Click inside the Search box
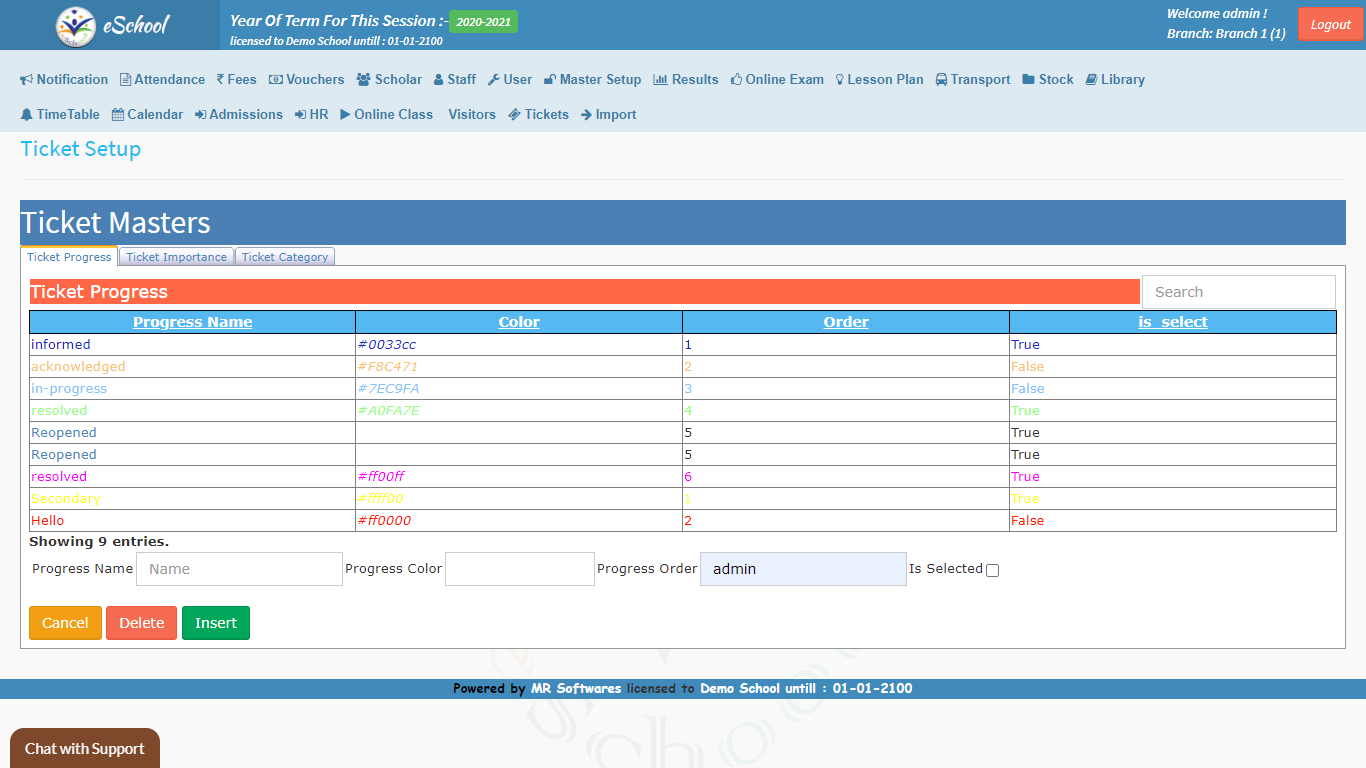The width and height of the screenshot is (1366, 768). tap(1237, 291)
